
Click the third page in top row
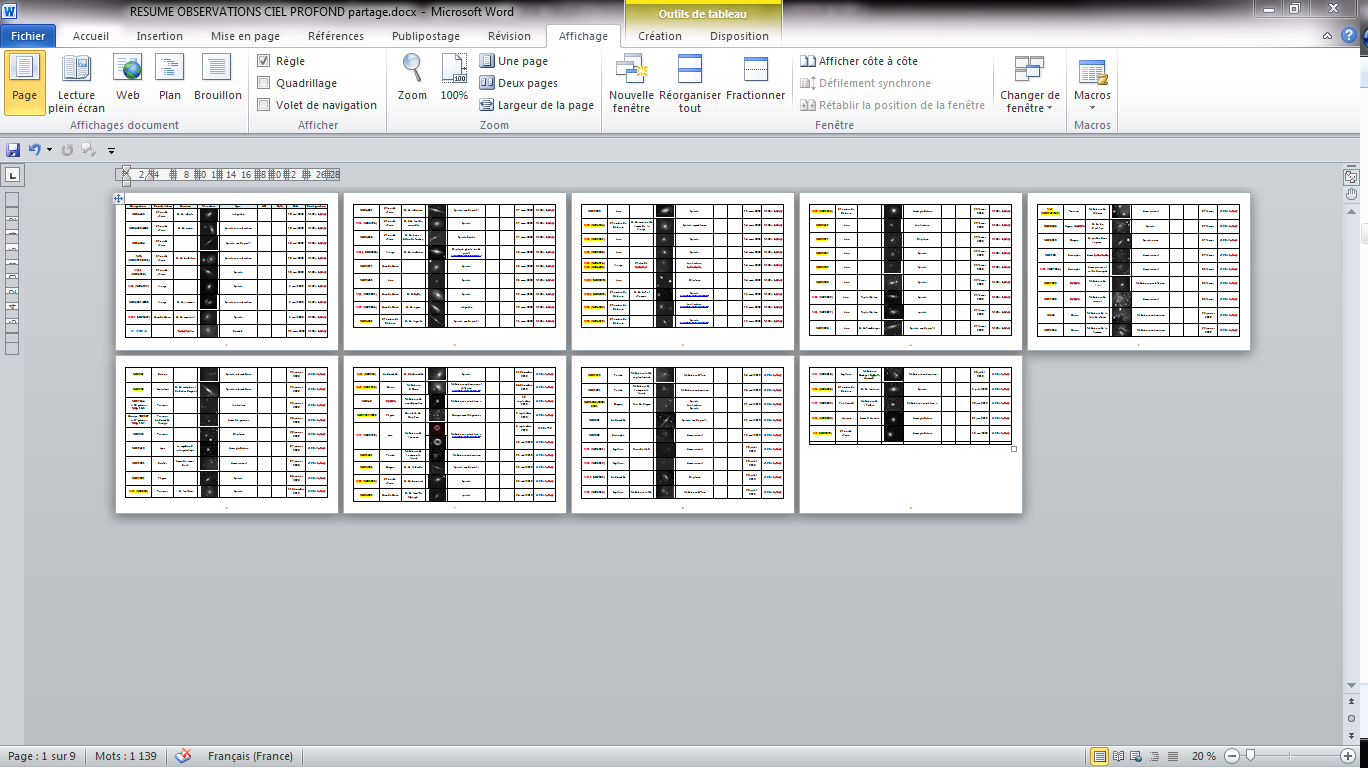tap(683, 271)
